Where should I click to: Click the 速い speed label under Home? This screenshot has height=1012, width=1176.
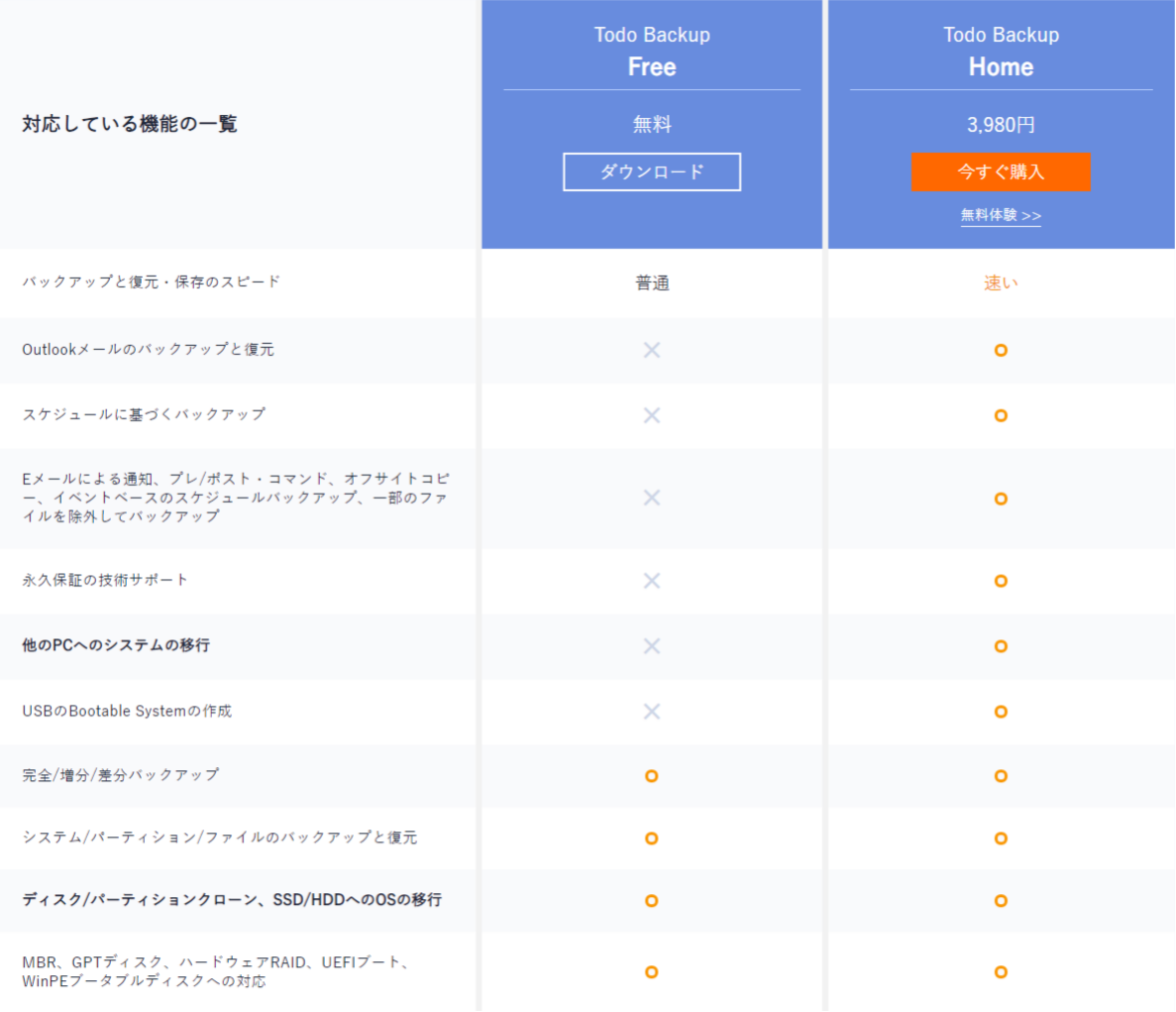(1001, 282)
